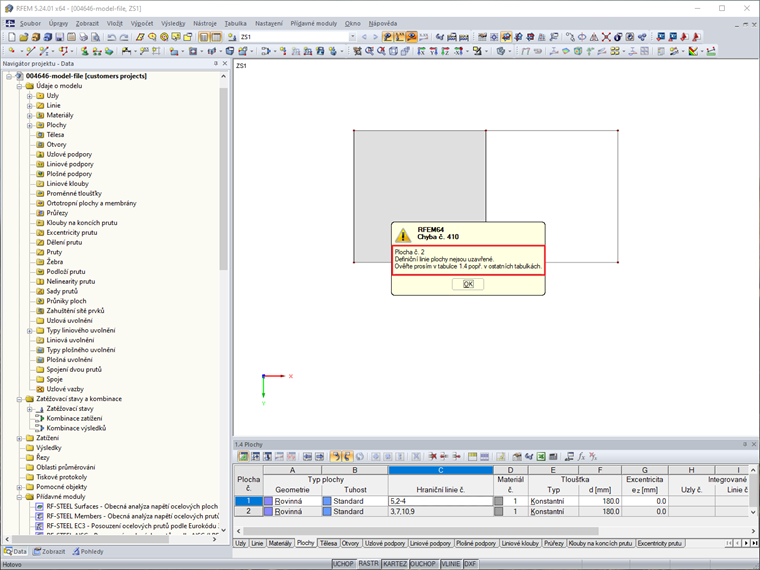Click the Open folder icon

point(24,37)
